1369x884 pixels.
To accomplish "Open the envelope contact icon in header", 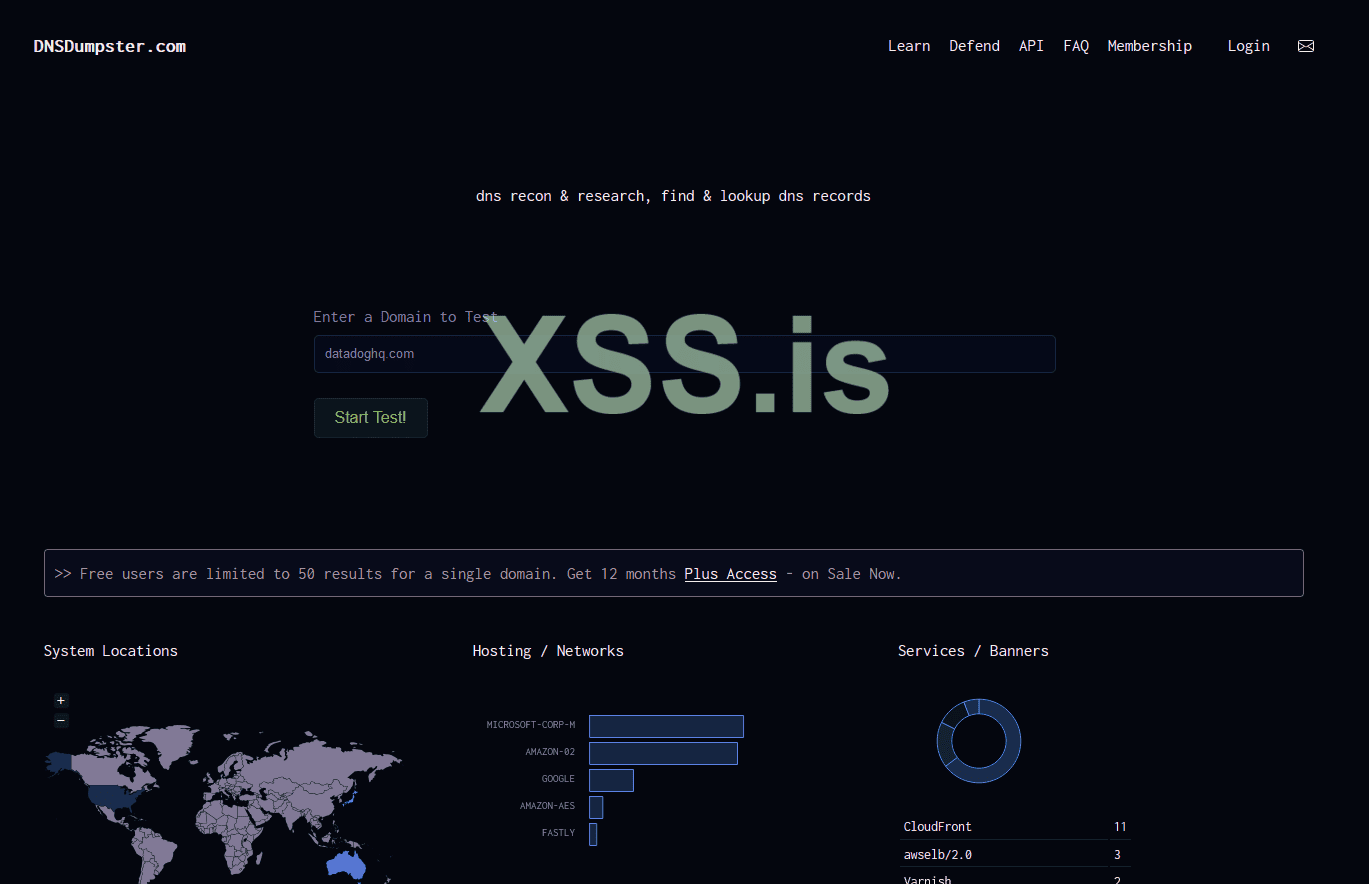I will pyautogui.click(x=1305, y=46).
